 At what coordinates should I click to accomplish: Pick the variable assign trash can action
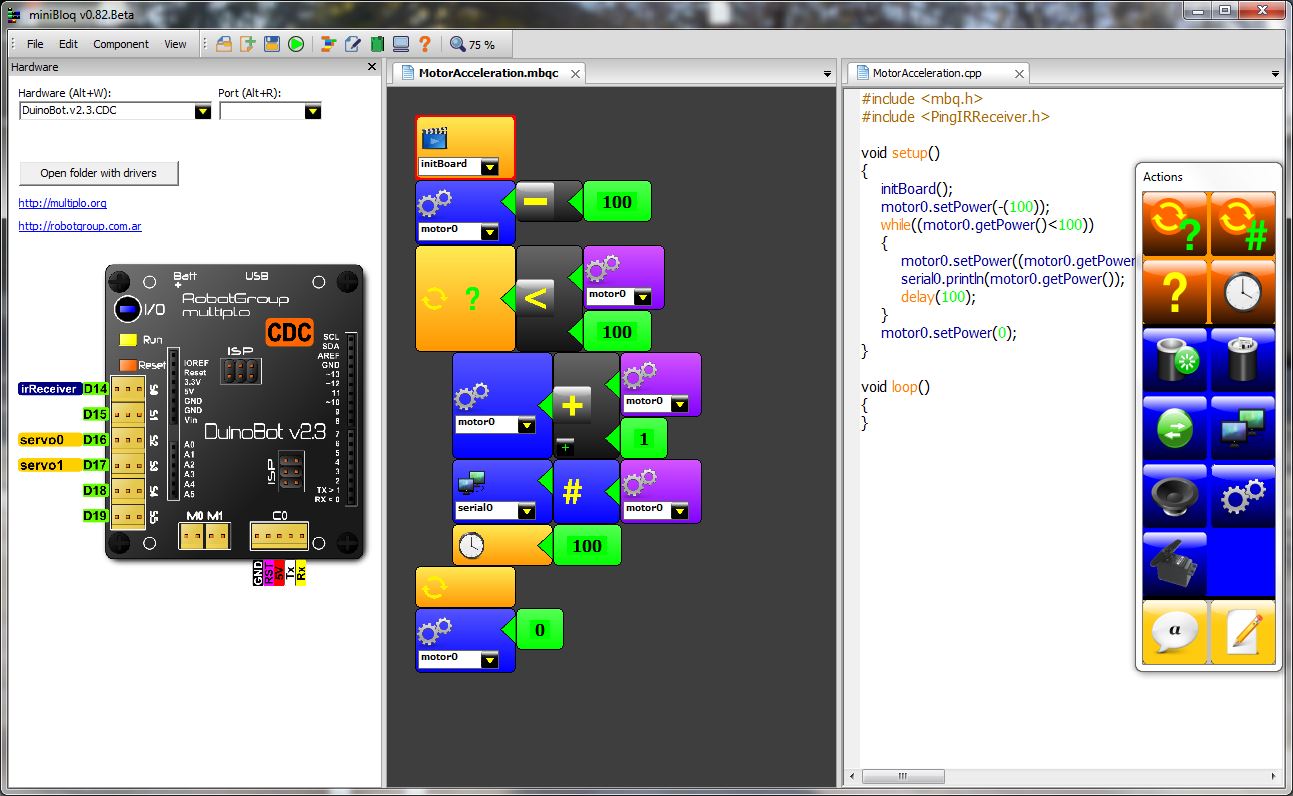pyautogui.click(x=1243, y=360)
